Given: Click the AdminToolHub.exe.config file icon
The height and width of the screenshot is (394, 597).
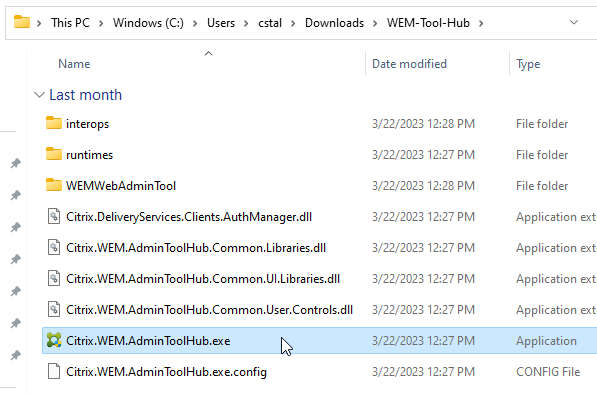Looking at the screenshot, I should (54, 371).
